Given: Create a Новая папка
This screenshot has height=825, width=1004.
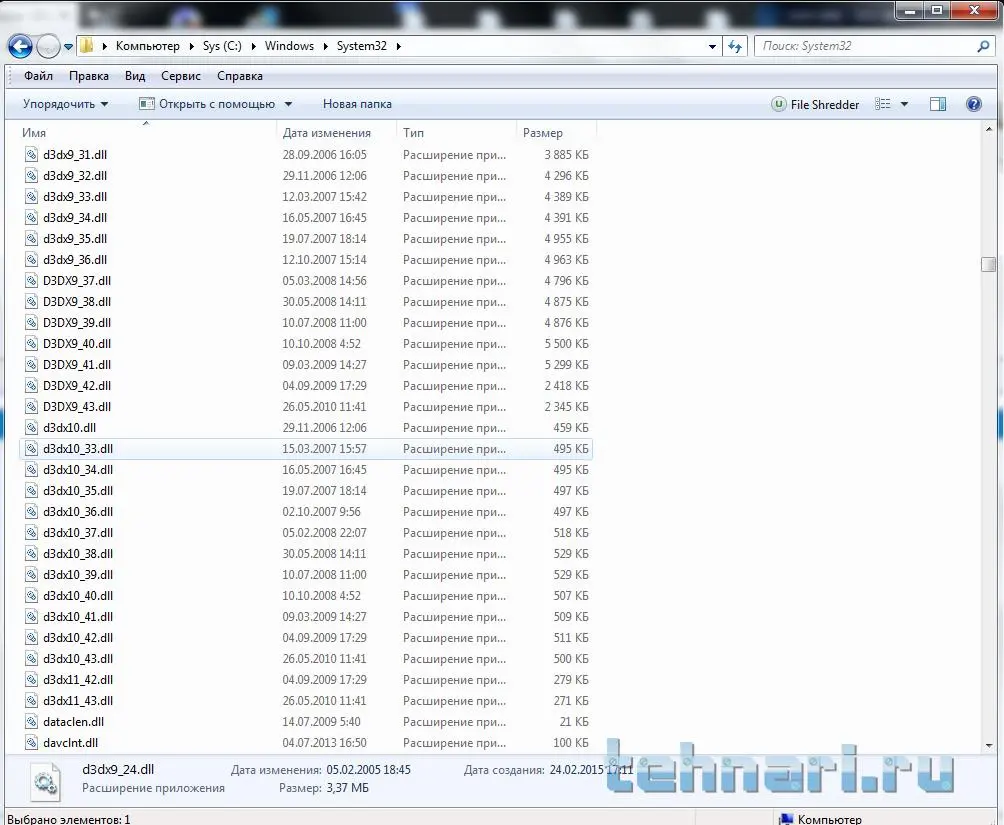Looking at the screenshot, I should [x=357, y=104].
